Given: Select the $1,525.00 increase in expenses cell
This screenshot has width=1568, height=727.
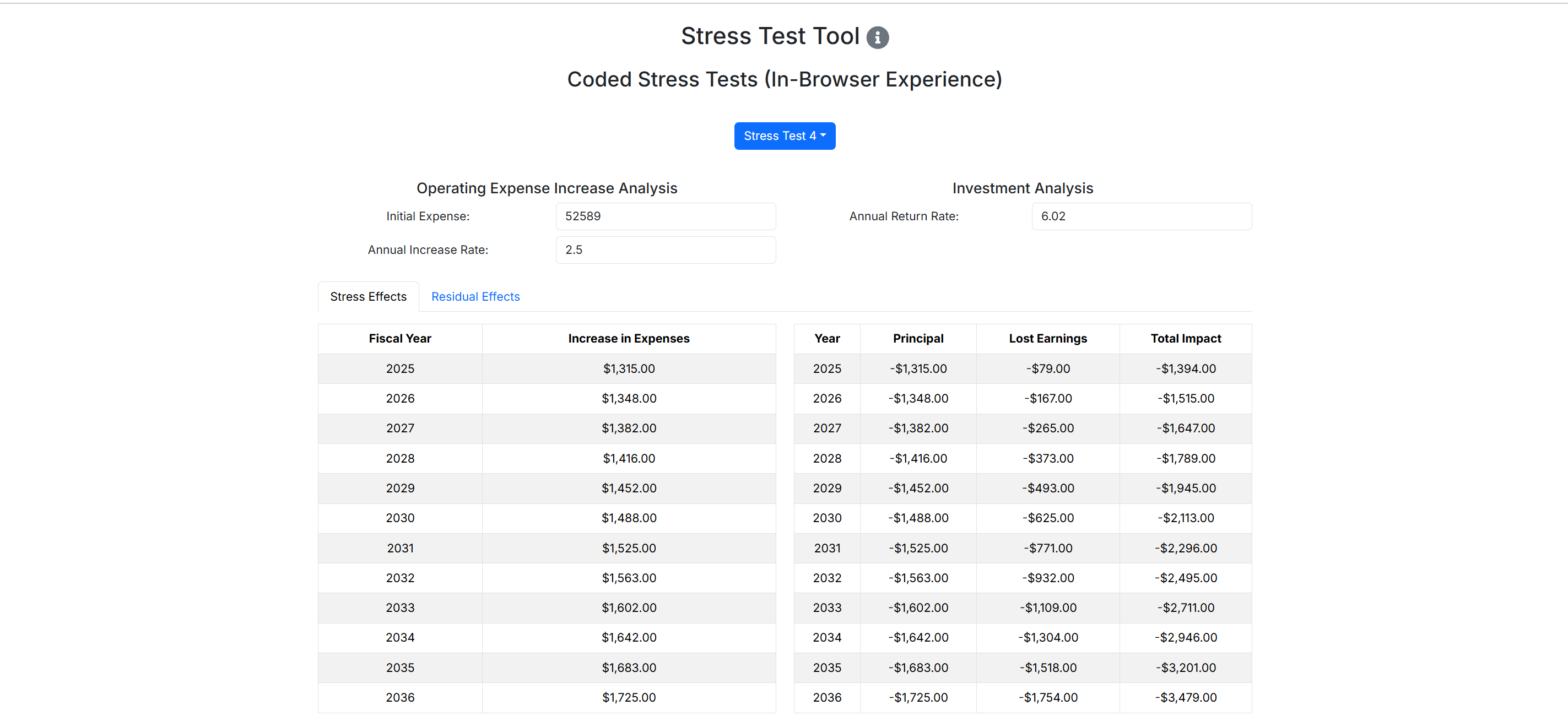Looking at the screenshot, I should point(629,548).
